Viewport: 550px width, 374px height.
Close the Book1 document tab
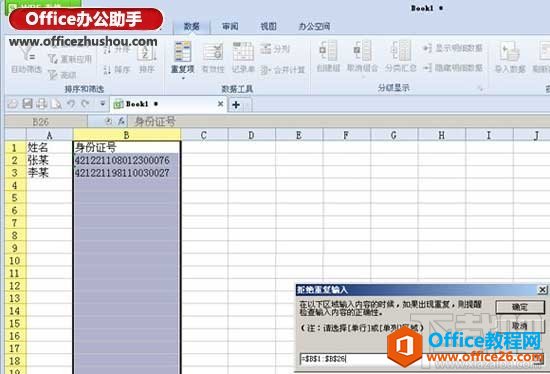[220, 104]
